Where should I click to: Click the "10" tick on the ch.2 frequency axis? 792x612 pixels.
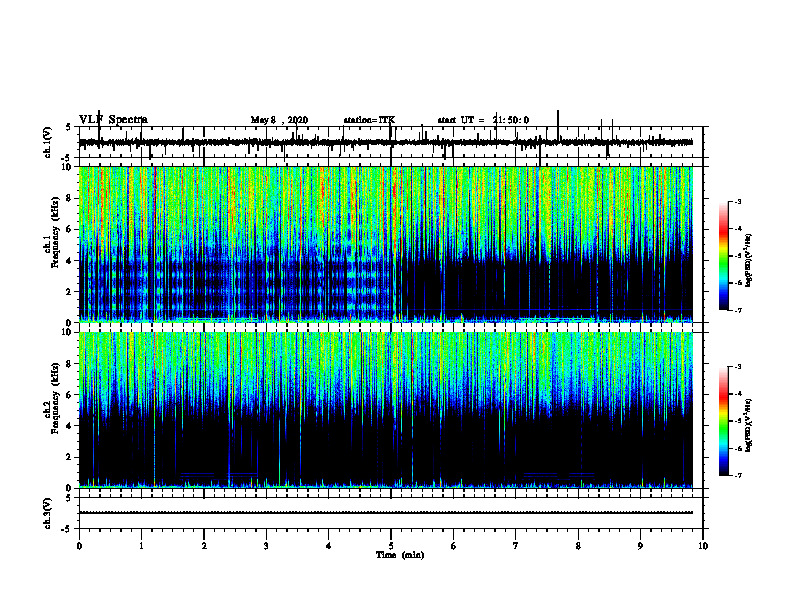[69, 332]
